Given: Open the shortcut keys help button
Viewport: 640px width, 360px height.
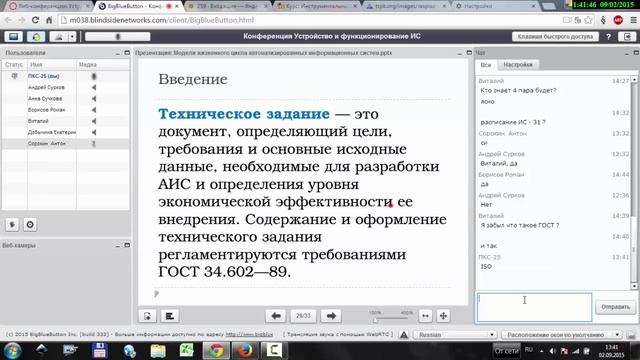Looking at the screenshot, I should [555, 37].
